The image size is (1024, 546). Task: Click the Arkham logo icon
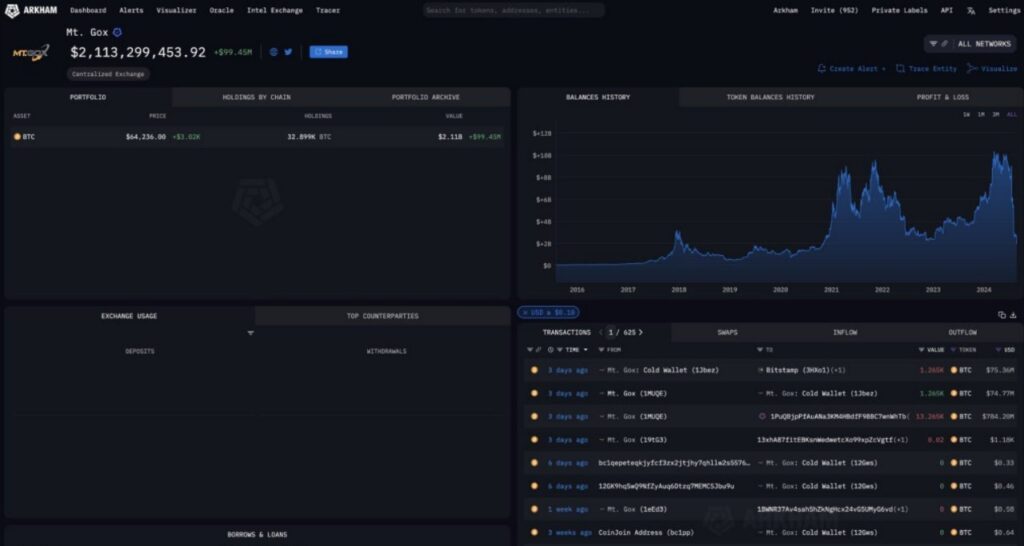pos(12,10)
